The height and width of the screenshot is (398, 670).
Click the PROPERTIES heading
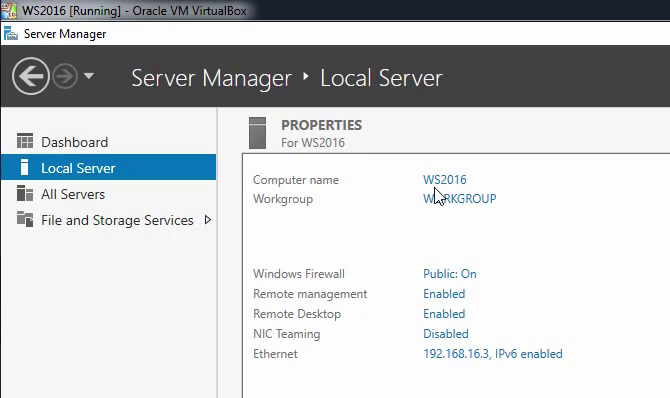[321, 125]
